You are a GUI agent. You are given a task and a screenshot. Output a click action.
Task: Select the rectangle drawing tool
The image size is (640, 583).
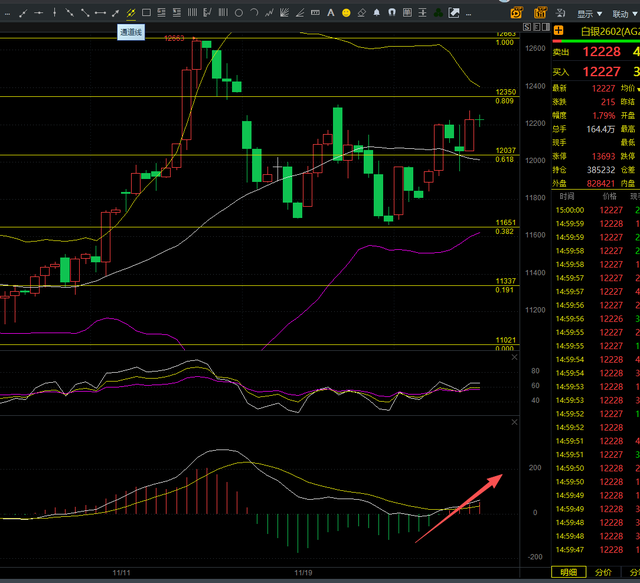[146, 13]
